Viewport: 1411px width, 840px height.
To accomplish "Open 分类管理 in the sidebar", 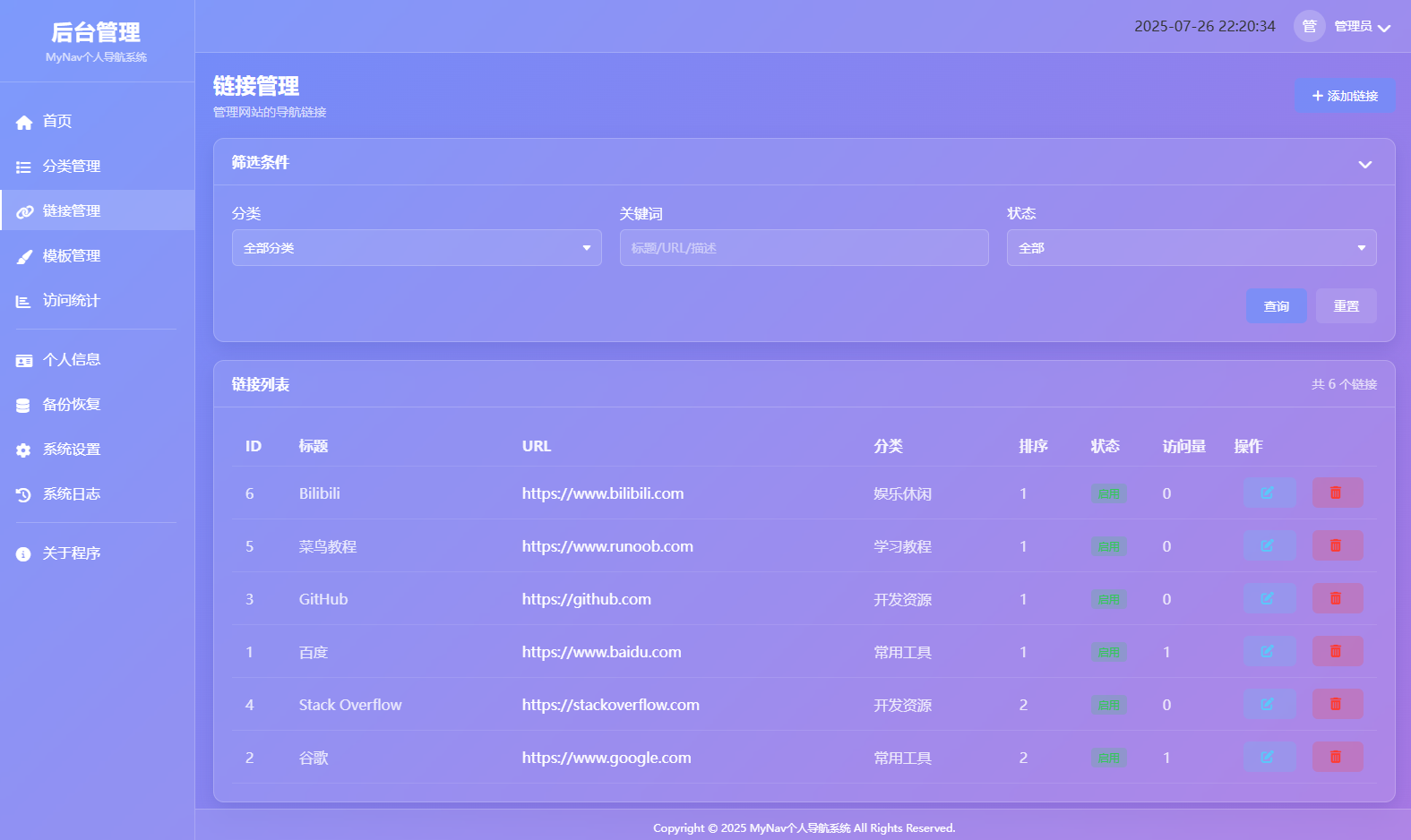I will [72, 167].
